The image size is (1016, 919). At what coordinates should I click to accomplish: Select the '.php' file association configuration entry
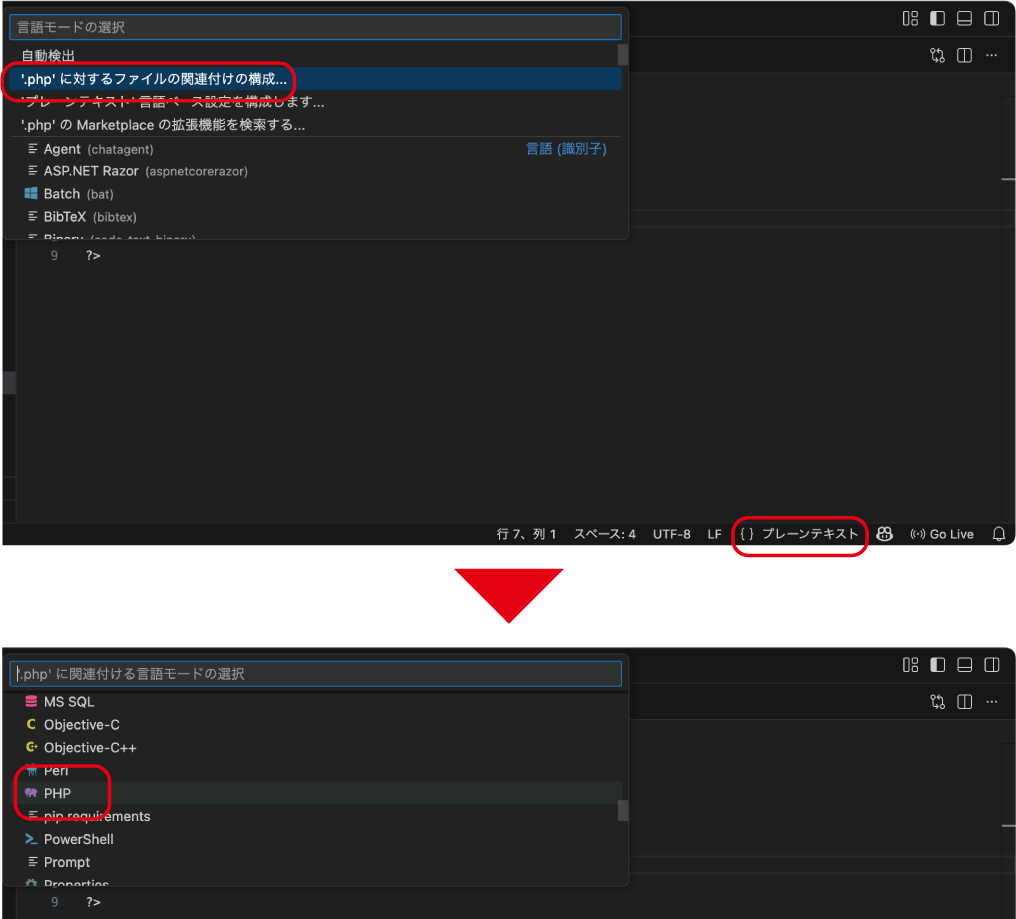154,79
